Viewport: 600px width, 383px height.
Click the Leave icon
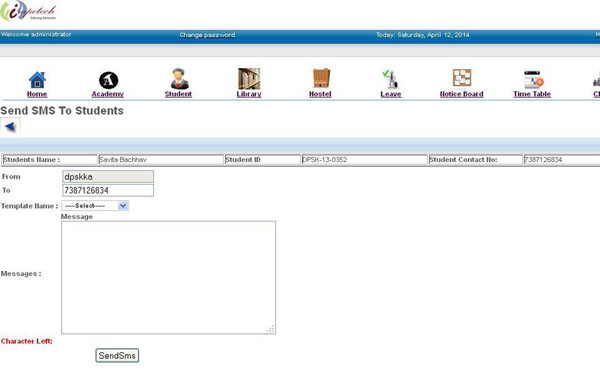[391, 79]
